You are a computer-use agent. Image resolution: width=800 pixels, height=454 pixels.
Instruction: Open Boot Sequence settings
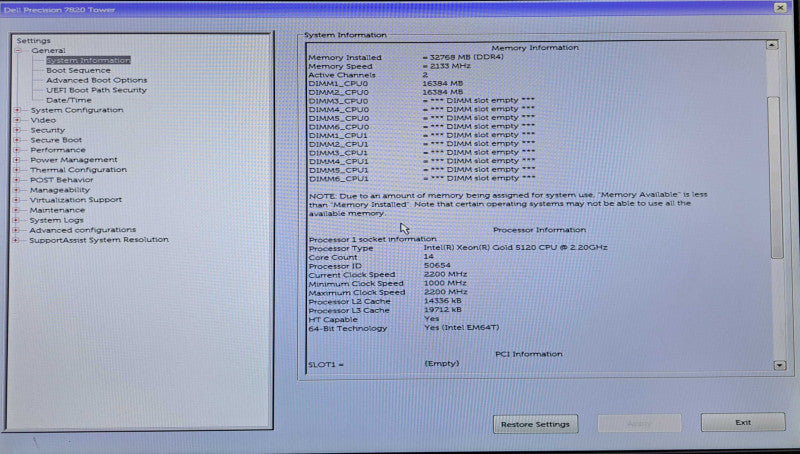78,70
